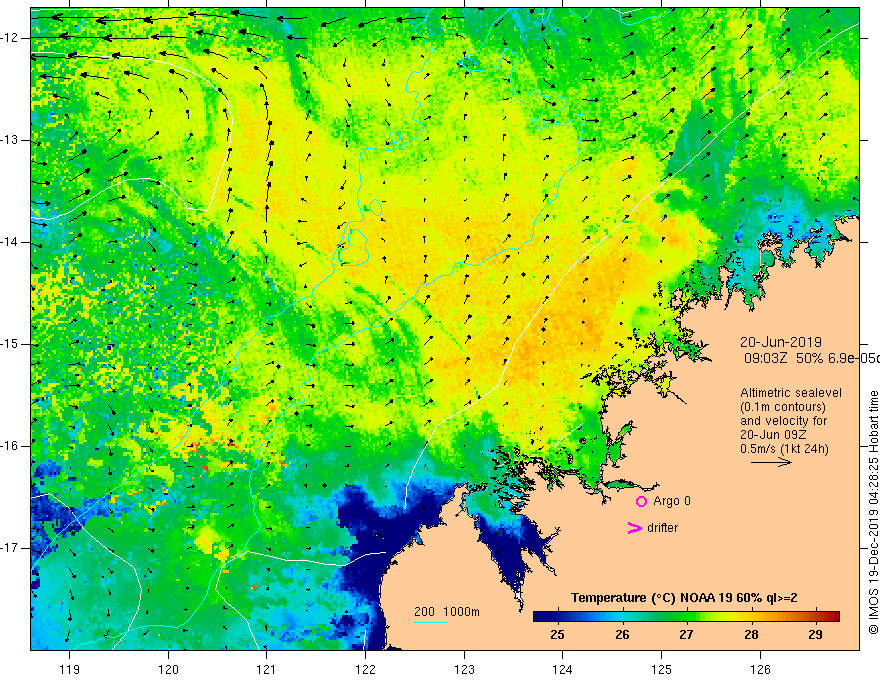Click the magenta Argo 0 circle marker
This screenshot has height=680, width=880.
coord(641,502)
